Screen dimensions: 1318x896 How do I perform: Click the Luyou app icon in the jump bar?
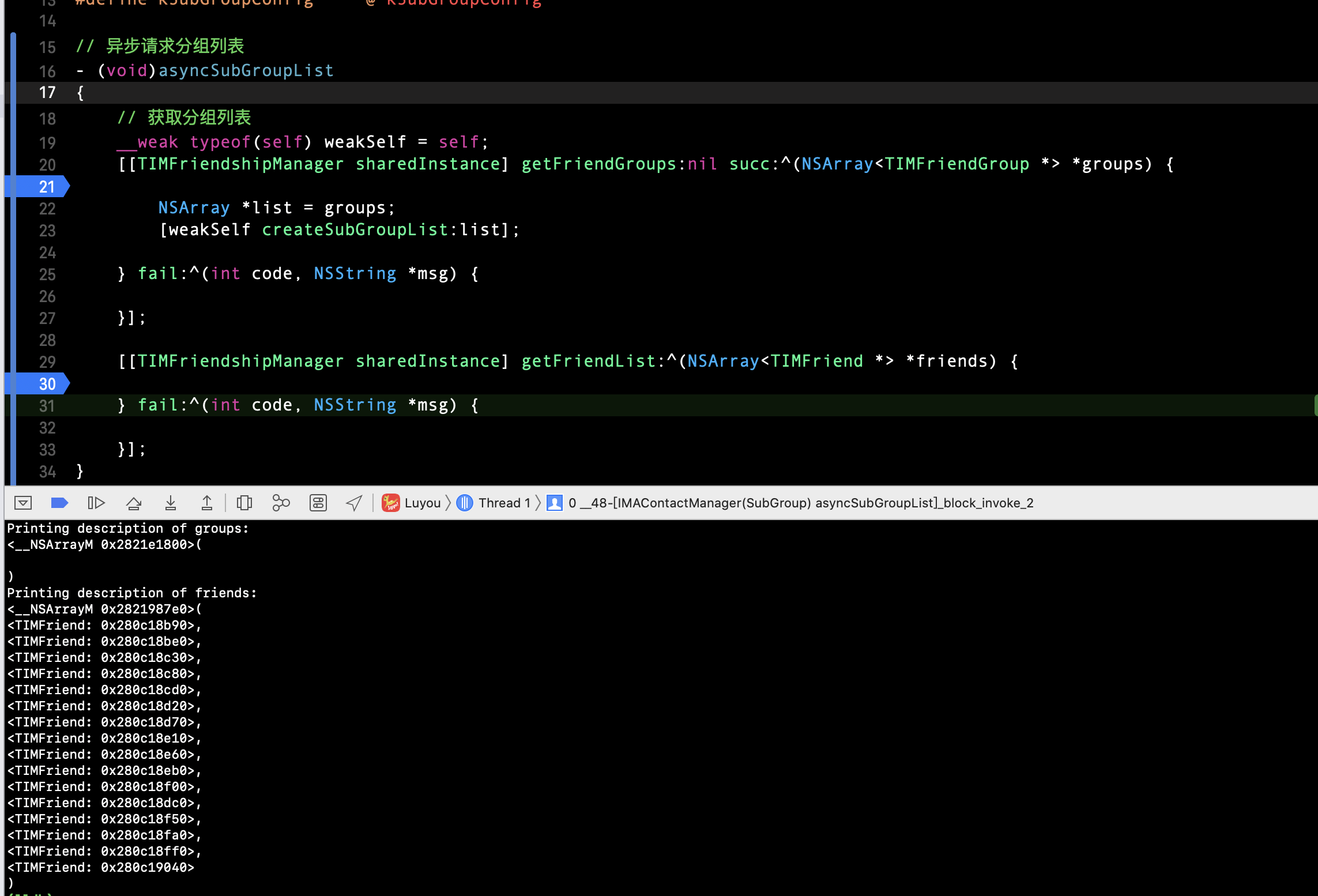[x=390, y=503]
